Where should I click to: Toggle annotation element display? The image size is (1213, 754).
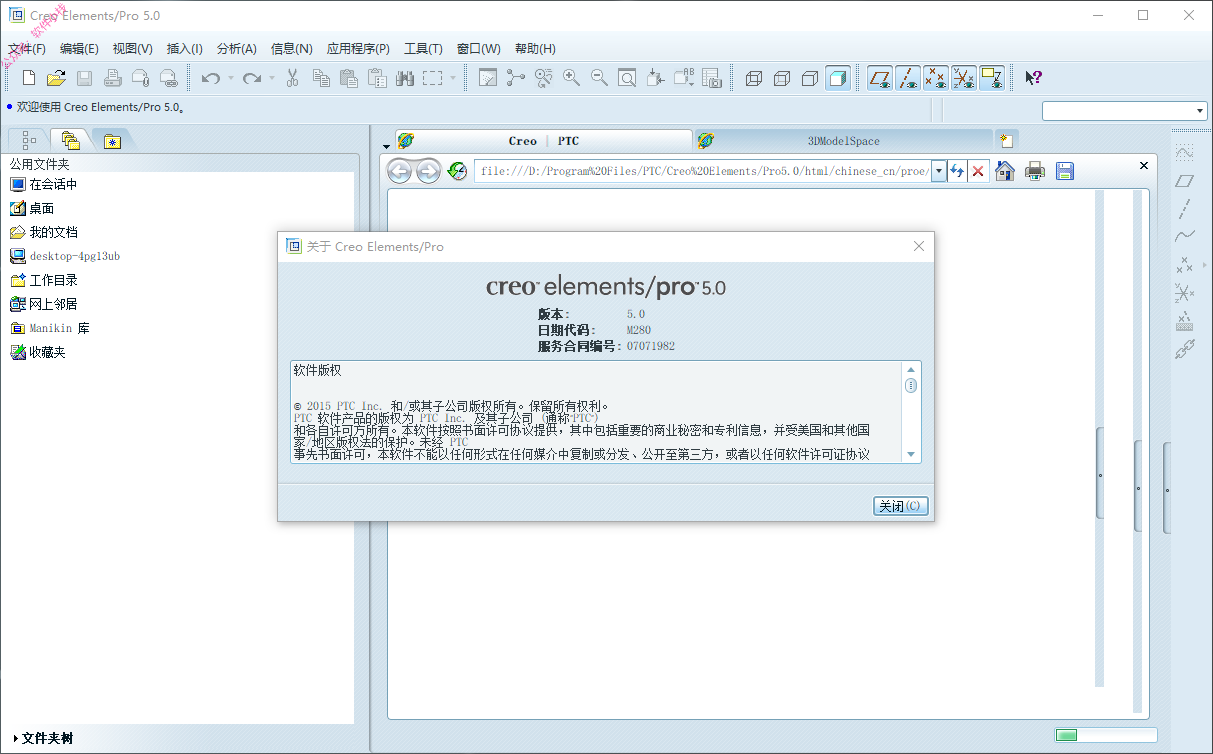tap(992, 78)
